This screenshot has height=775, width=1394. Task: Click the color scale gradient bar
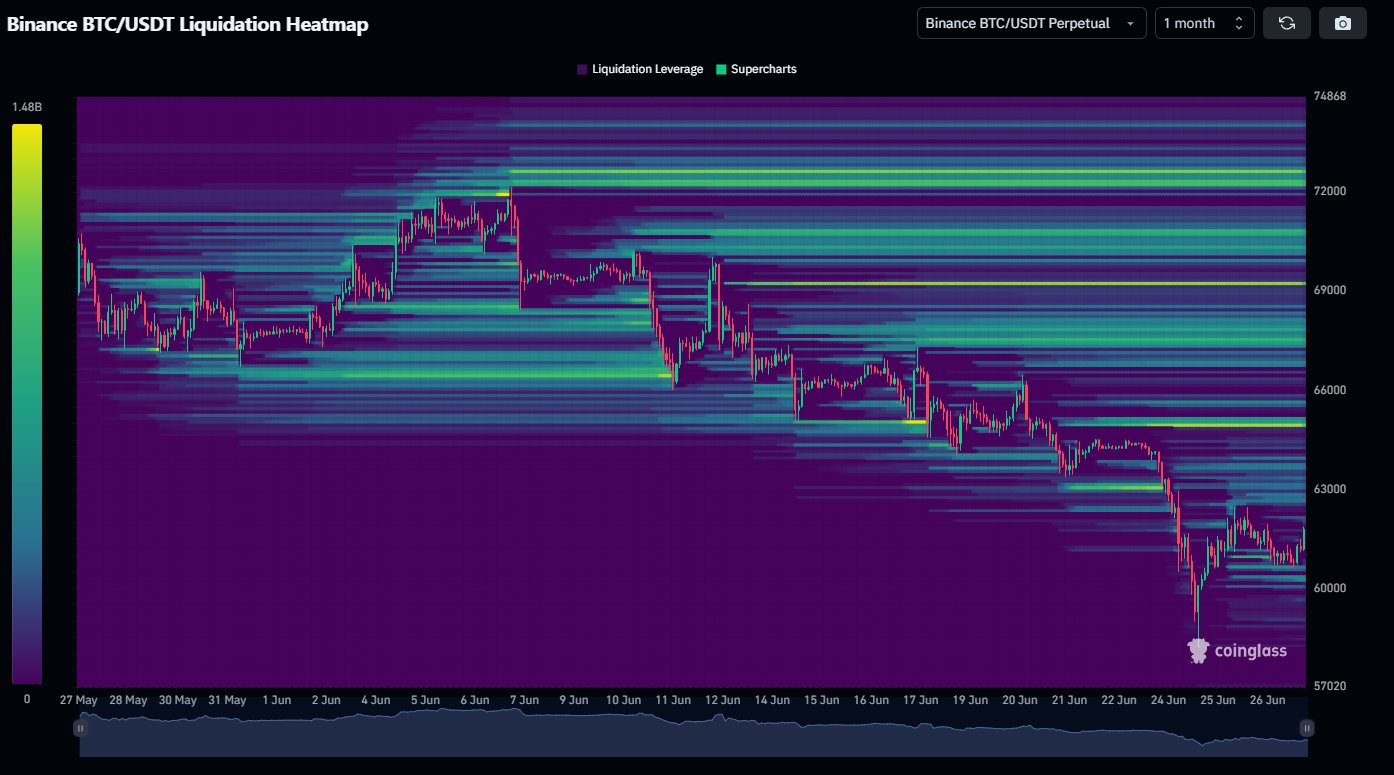point(27,404)
